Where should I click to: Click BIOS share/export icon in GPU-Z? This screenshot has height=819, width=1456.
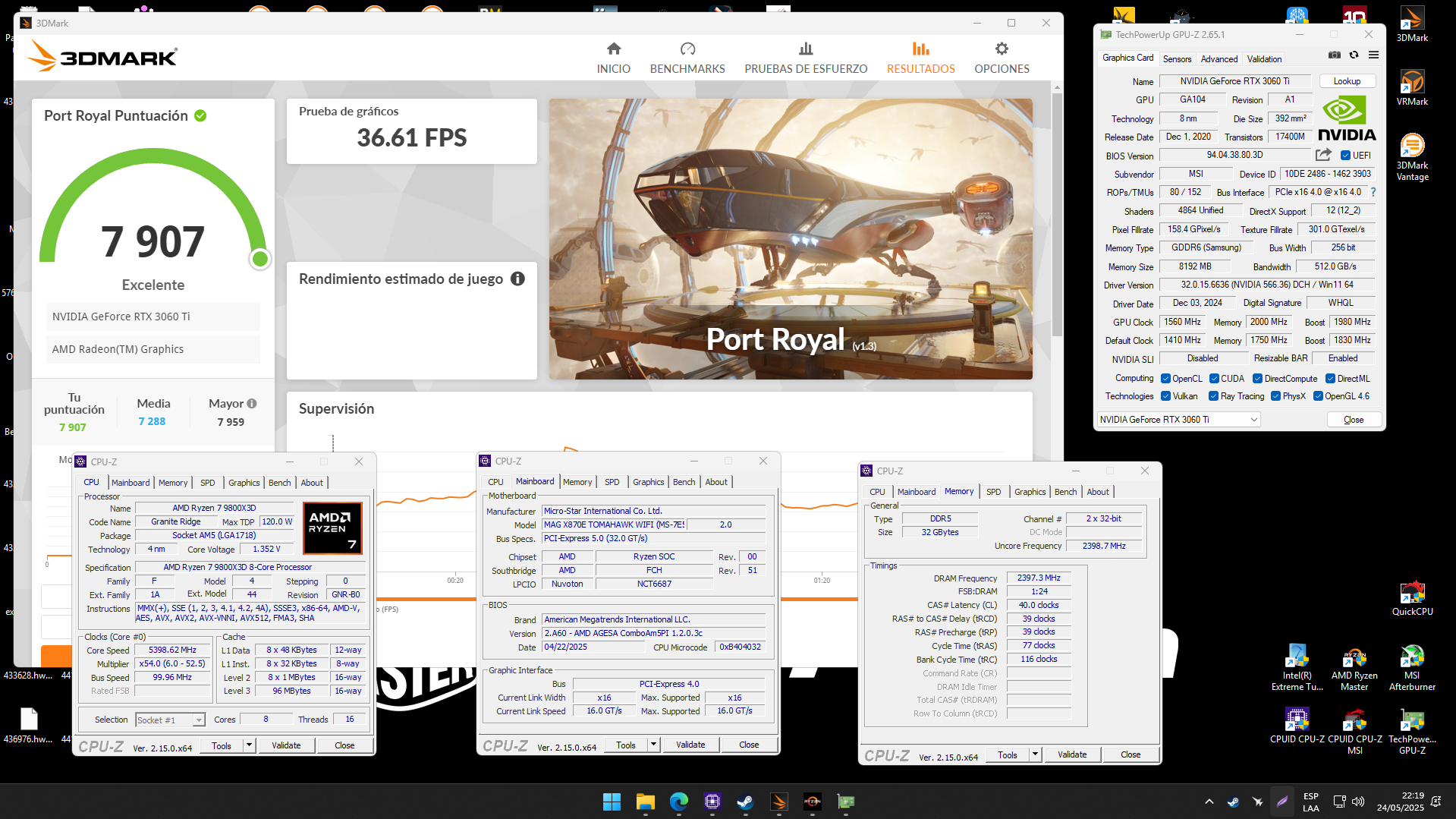[1323, 155]
